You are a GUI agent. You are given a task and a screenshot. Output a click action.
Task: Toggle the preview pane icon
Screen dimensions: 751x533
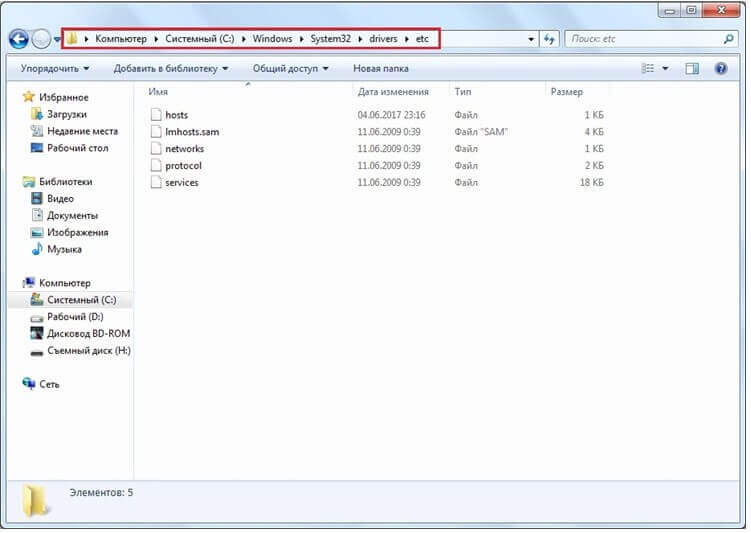point(692,69)
